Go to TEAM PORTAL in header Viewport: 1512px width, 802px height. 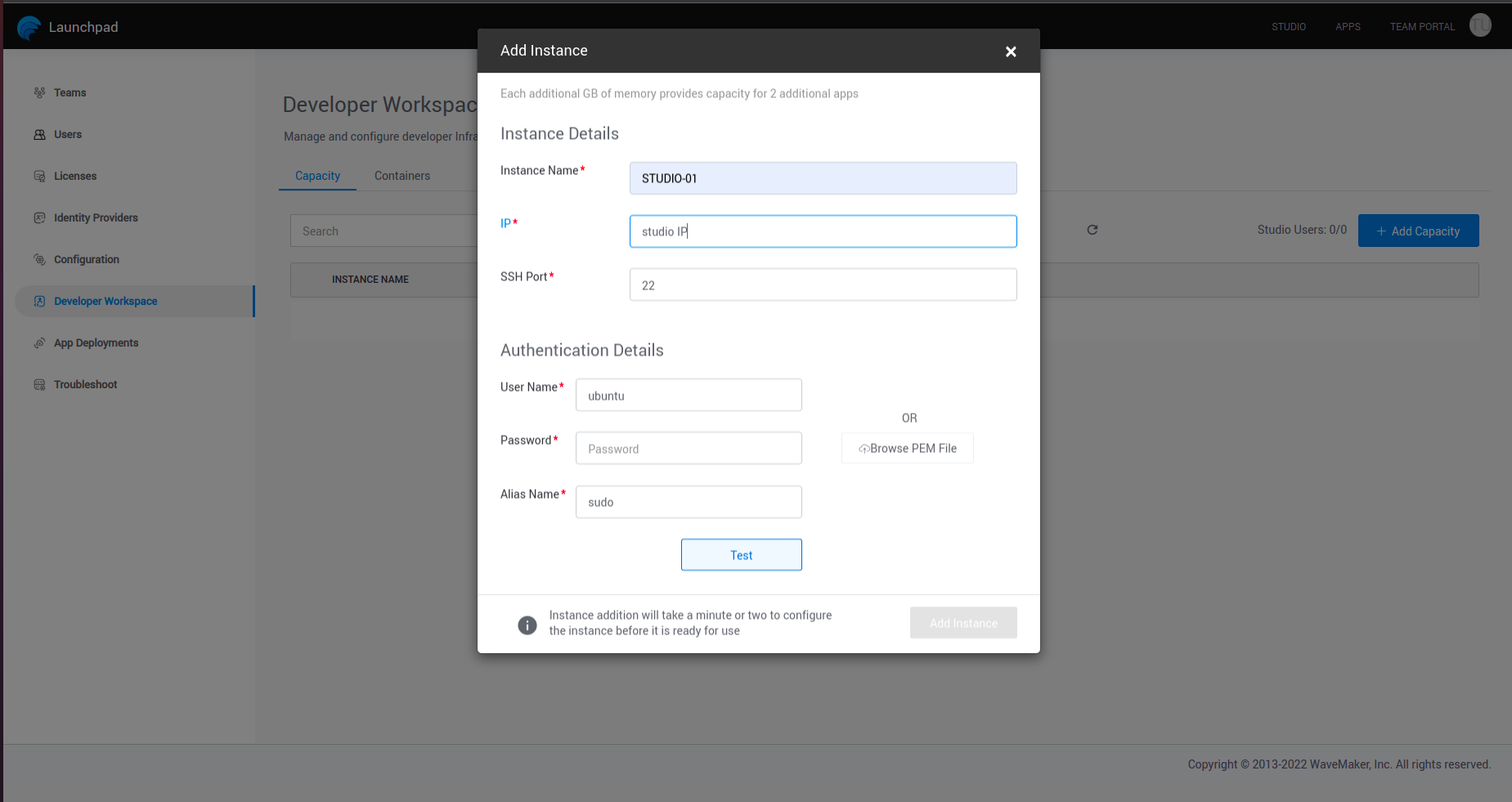(x=1422, y=27)
